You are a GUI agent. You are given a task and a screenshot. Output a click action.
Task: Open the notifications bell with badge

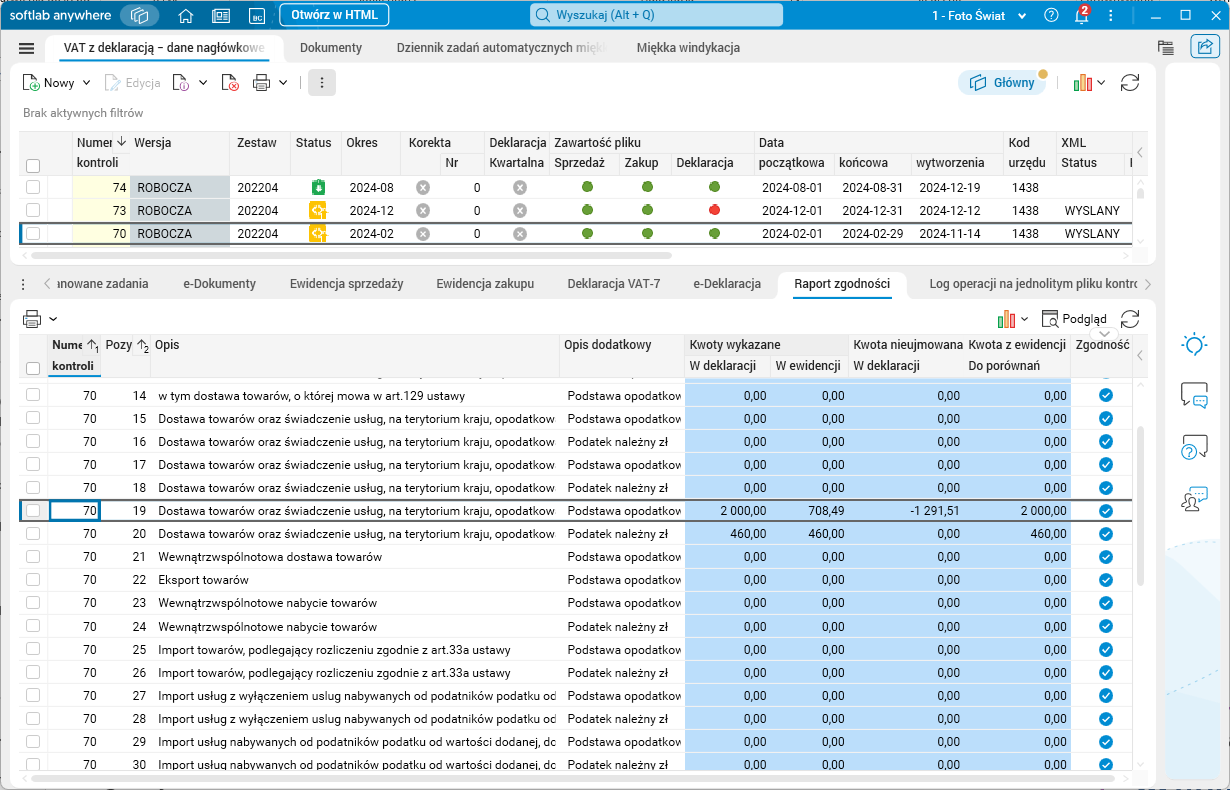coord(1081,16)
